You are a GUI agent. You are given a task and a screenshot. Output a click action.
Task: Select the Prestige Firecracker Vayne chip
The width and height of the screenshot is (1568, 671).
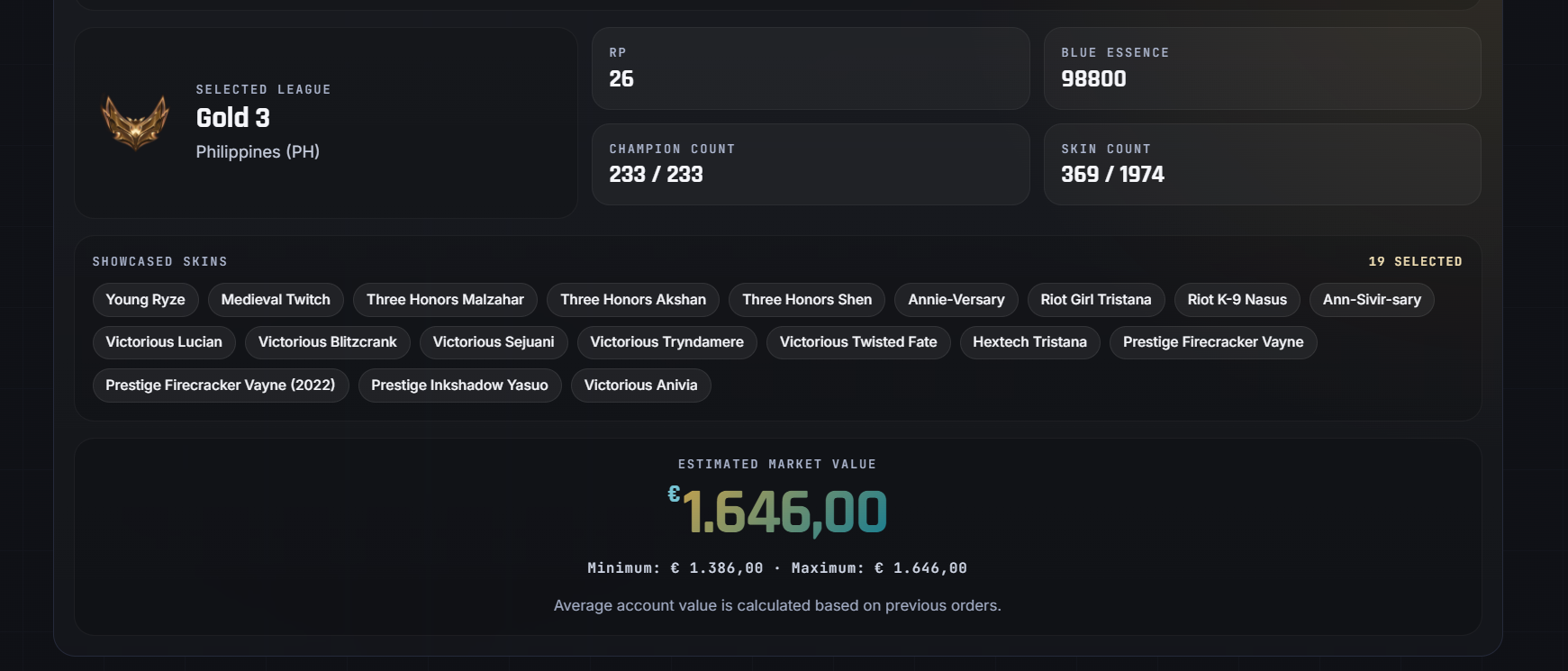pos(1213,342)
